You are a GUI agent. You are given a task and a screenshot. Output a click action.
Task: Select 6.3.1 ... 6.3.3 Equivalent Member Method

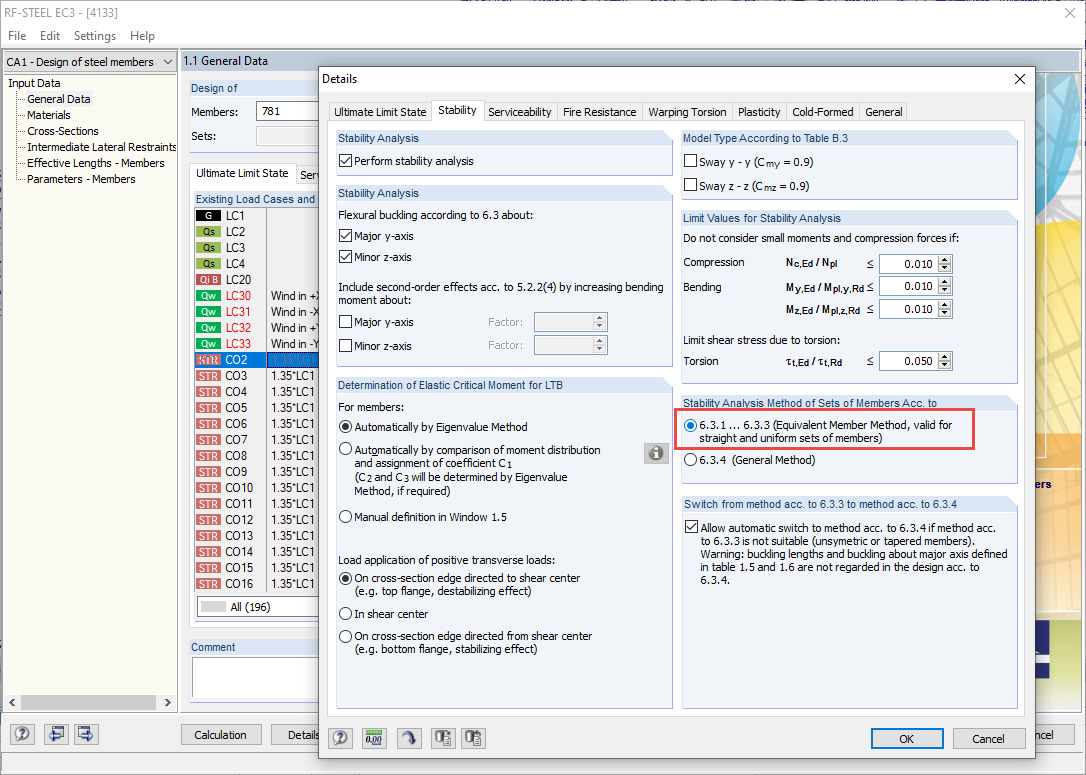pos(691,425)
